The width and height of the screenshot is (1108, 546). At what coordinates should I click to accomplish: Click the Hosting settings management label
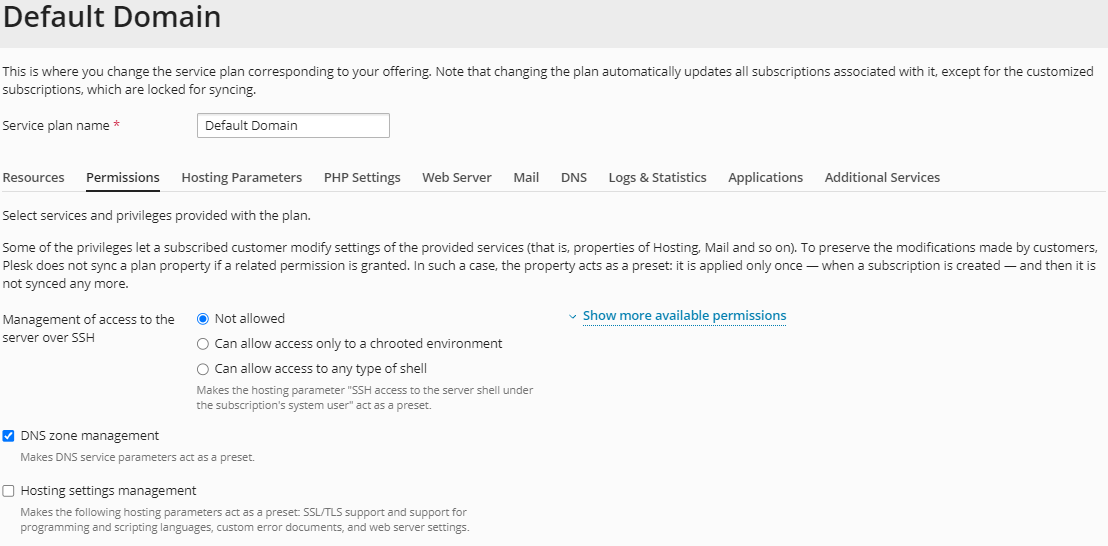108,491
